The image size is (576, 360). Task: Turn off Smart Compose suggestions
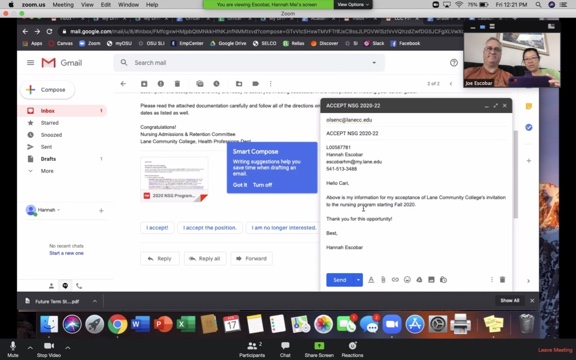262,185
